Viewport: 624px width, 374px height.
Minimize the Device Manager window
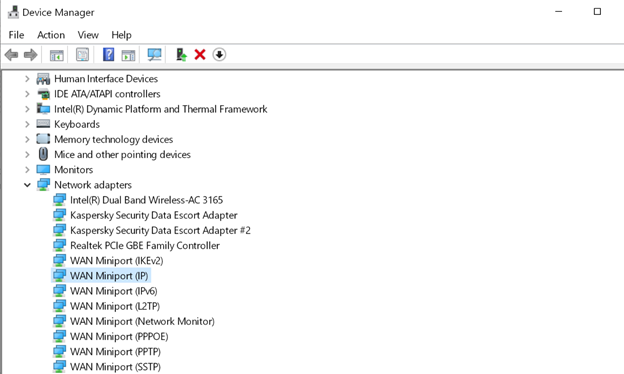[559, 12]
